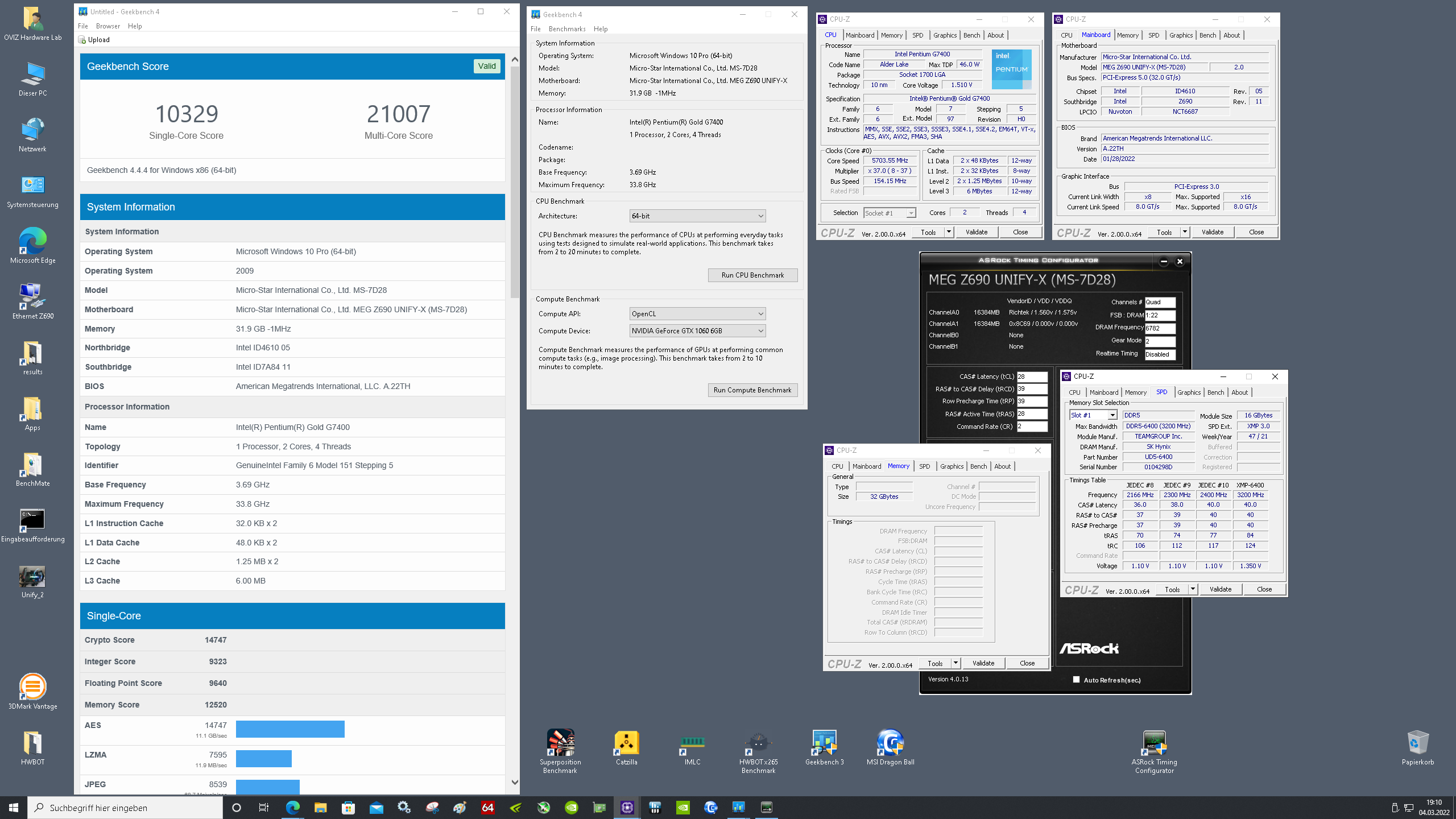Expand Tools dropdown arrow in CPU-Z CPU window
1456x819 pixels.
pos(949,232)
